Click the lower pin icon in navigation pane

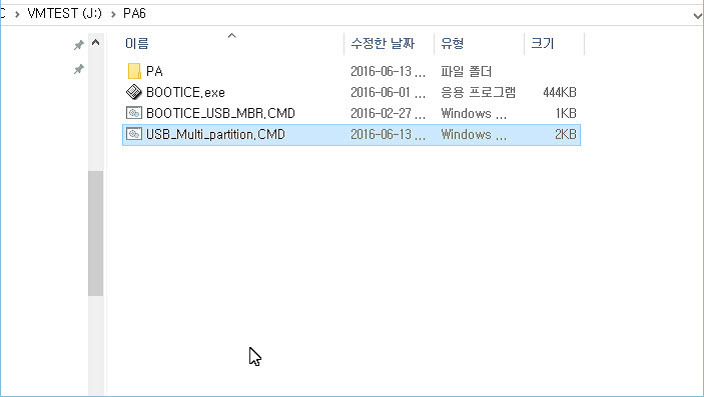79,69
